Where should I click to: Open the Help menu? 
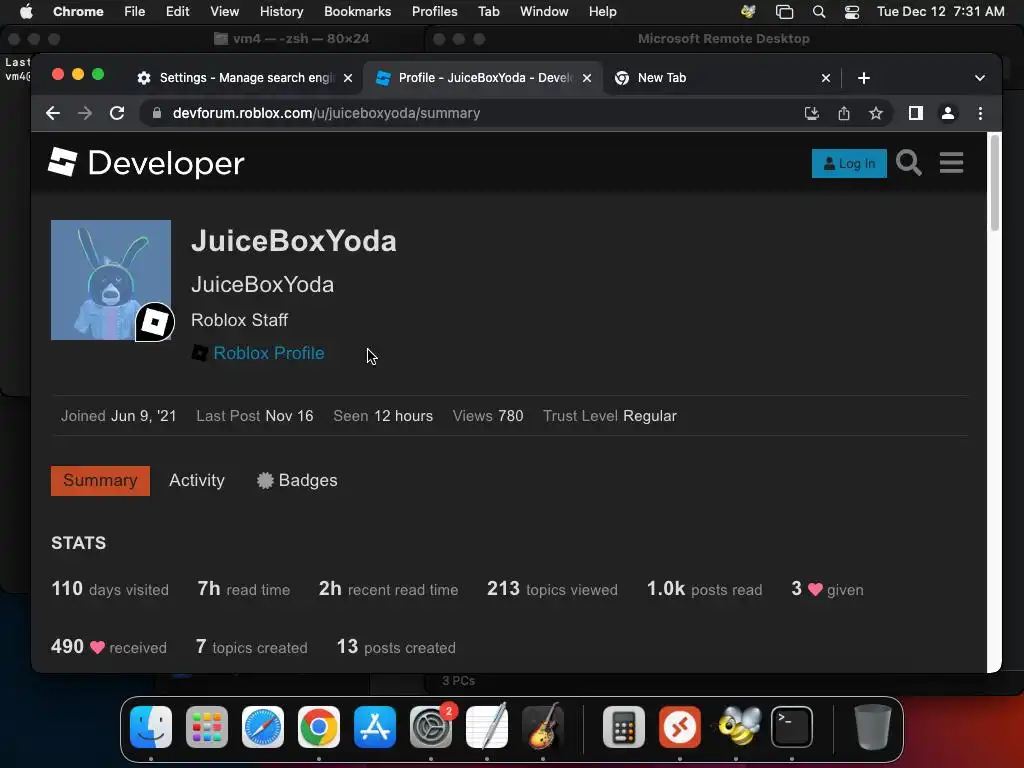click(x=602, y=11)
